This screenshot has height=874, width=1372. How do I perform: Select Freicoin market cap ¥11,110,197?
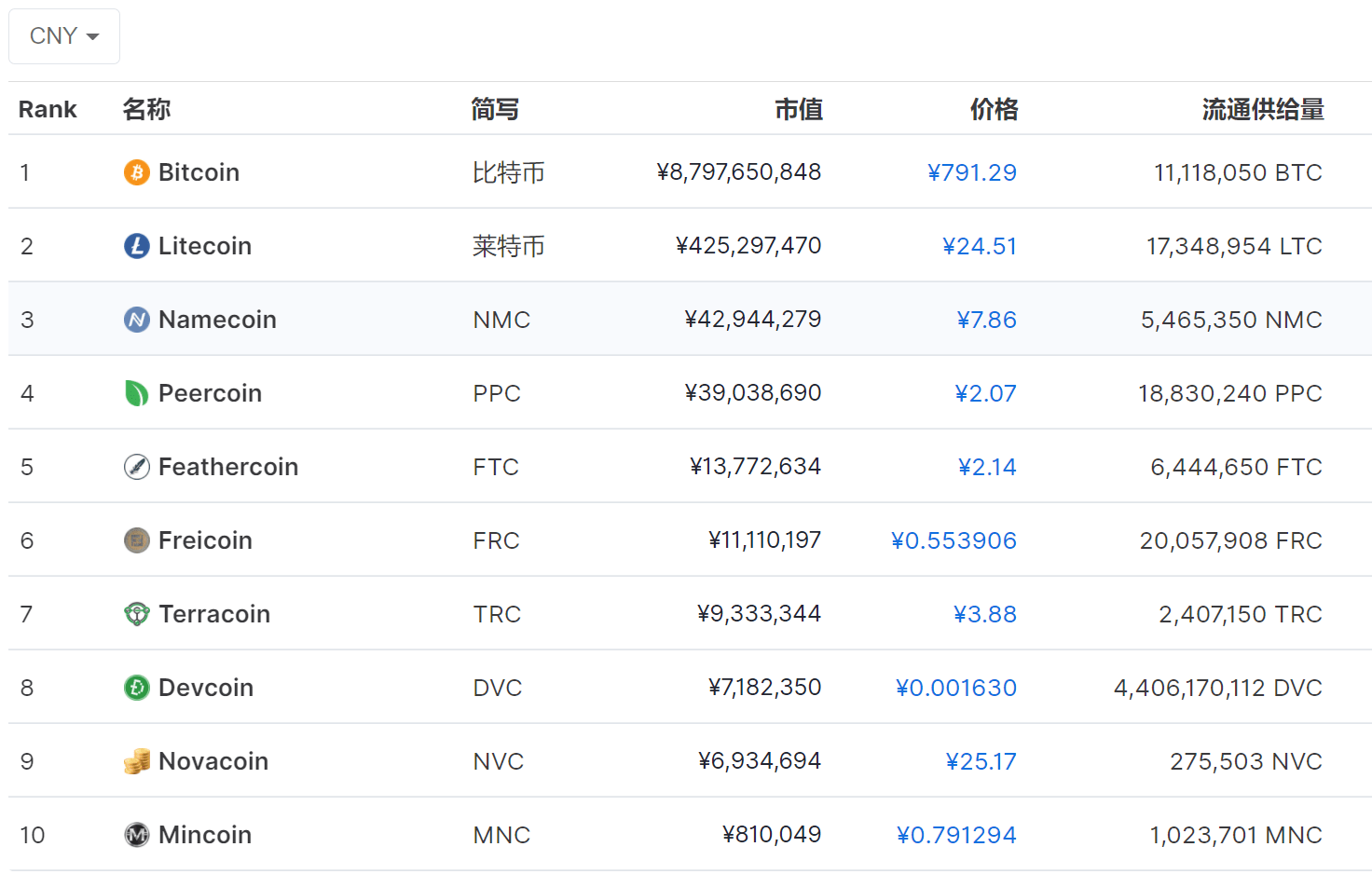point(765,540)
